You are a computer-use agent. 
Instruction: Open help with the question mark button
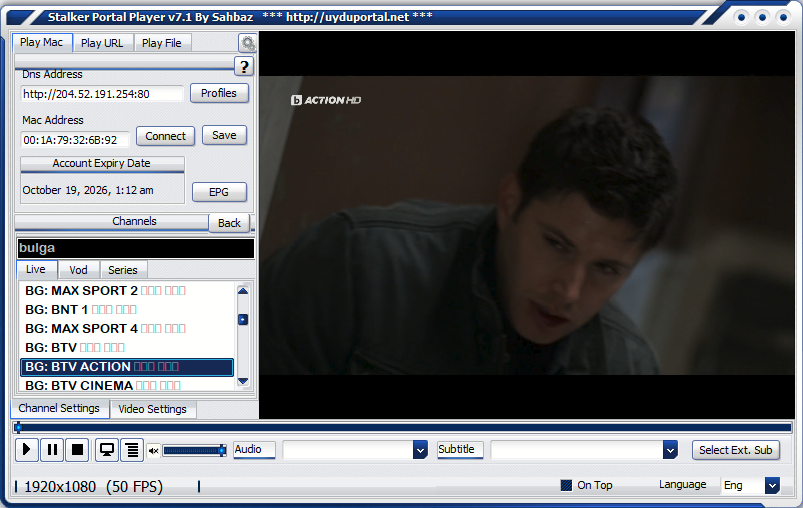(x=244, y=67)
